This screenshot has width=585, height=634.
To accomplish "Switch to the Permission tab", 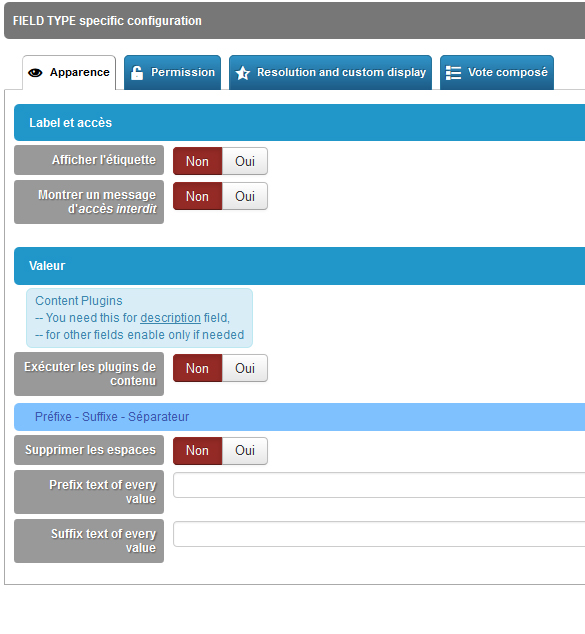I will pos(172,73).
